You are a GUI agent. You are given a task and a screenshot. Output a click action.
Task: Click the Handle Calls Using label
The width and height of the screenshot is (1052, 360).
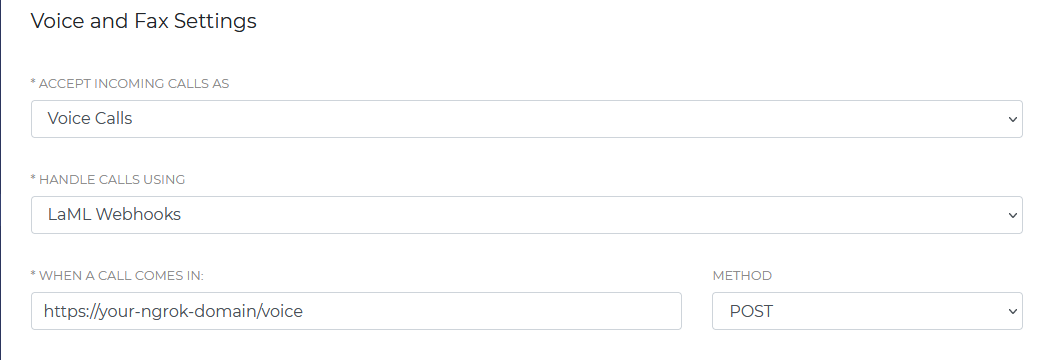pyautogui.click(x=112, y=180)
